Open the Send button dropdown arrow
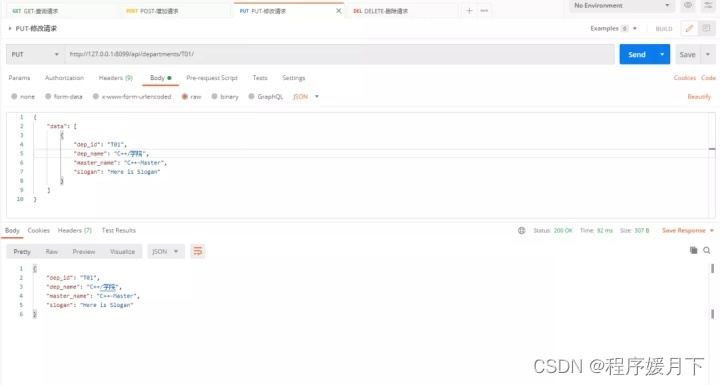The image size is (720, 385). click(662, 54)
